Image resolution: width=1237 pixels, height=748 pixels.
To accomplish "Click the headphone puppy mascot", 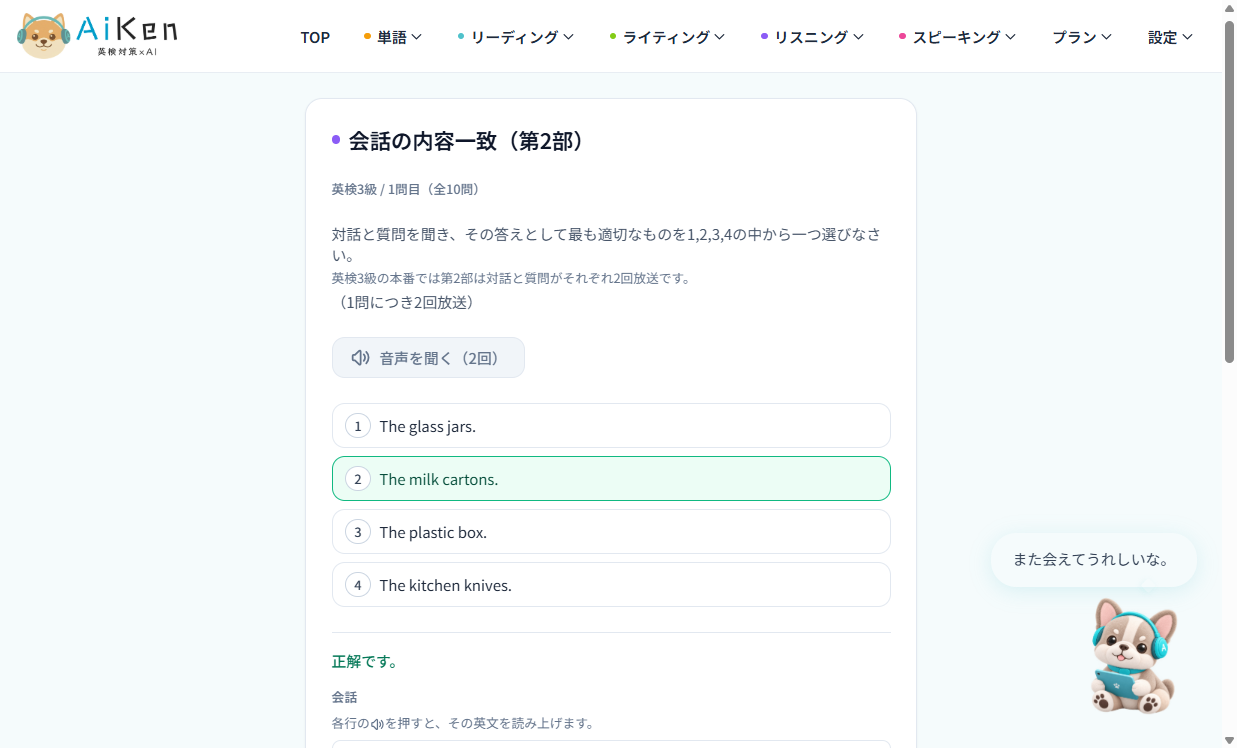I will tap(1133, 655).
